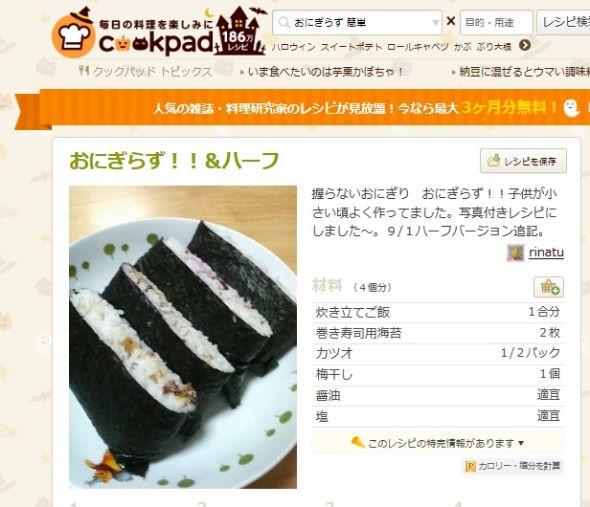
Task: Open the おにぎらず recipe photo
Action: tap(183, 337)
